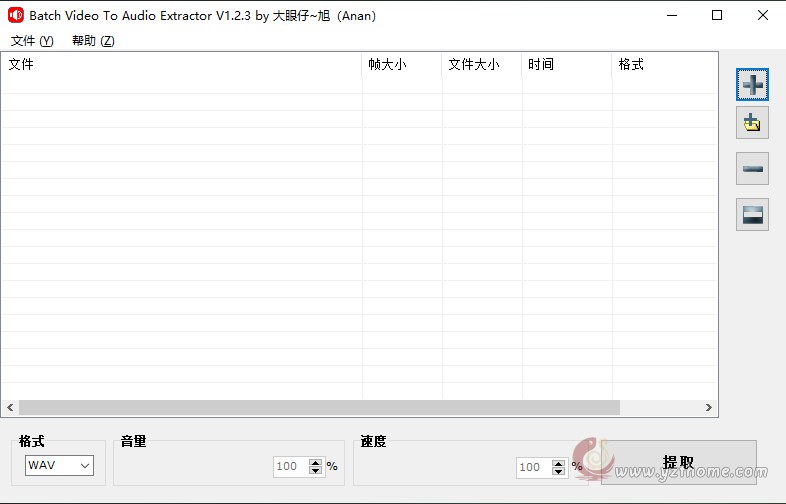Click the plus icon to add files
Image resolution: width=786 pixels, height=504 pixels.
(x=752, y=85)
